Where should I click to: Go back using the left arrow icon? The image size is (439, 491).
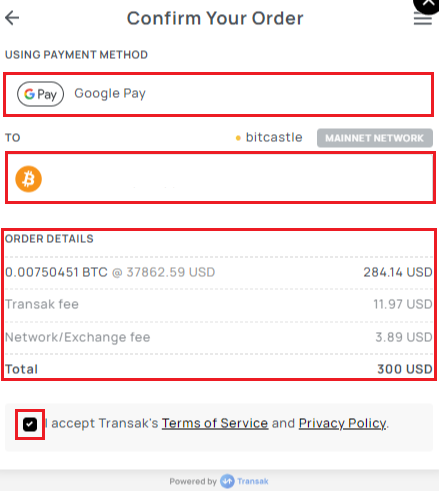(x=12, y=18)
